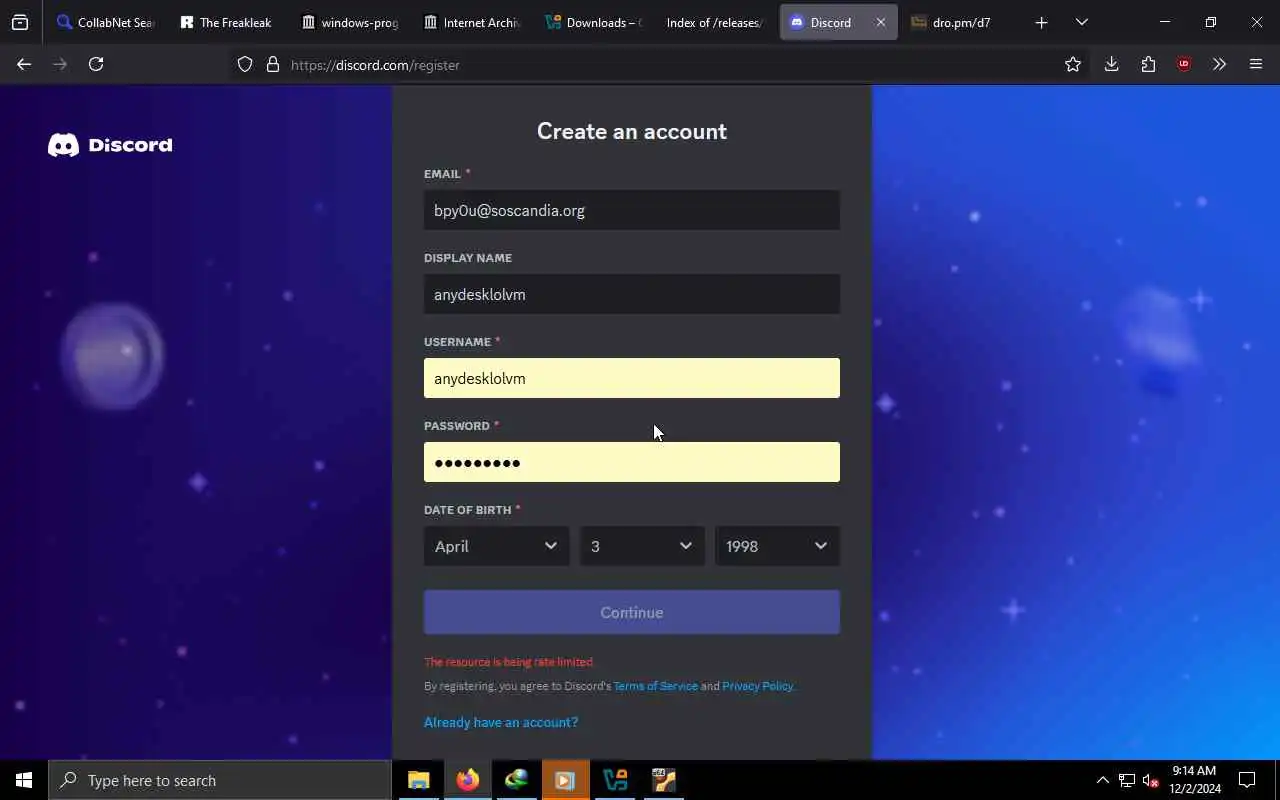Switch to the Downloads tab

tap(593, 22)
